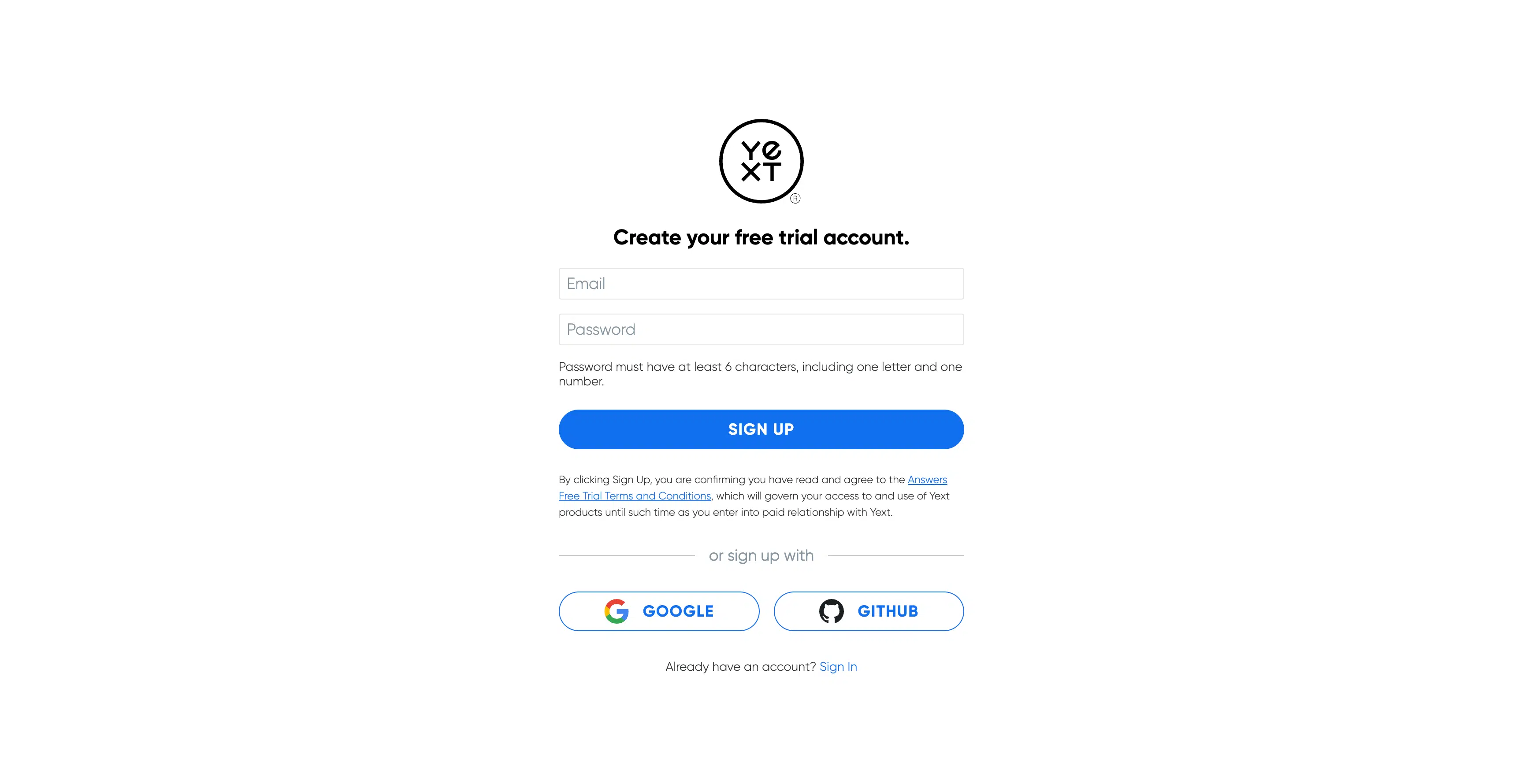
Task: Click the GOOGLE label text
Action: click(678, 611)
